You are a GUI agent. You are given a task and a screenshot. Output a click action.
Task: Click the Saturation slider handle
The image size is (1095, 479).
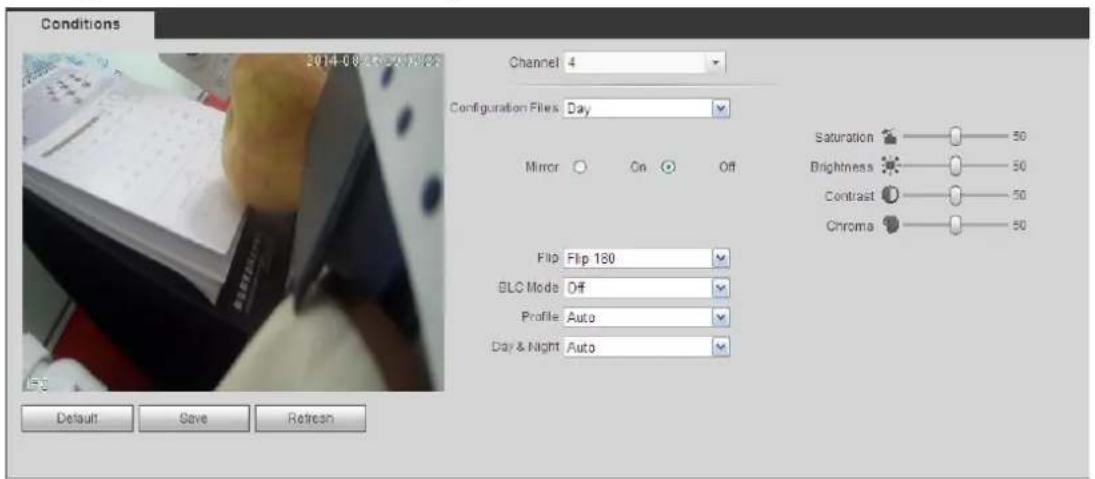[957, 136]
